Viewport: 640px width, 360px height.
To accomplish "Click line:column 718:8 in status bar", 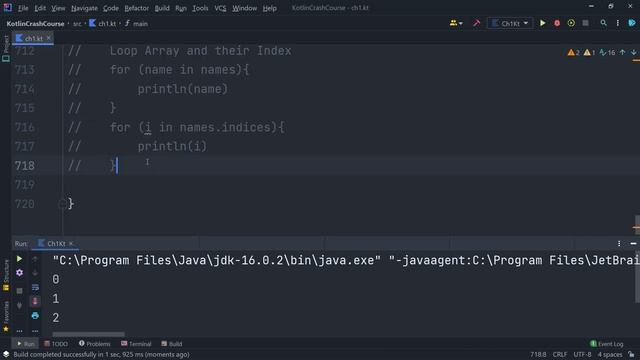I will tap(538, 354).
